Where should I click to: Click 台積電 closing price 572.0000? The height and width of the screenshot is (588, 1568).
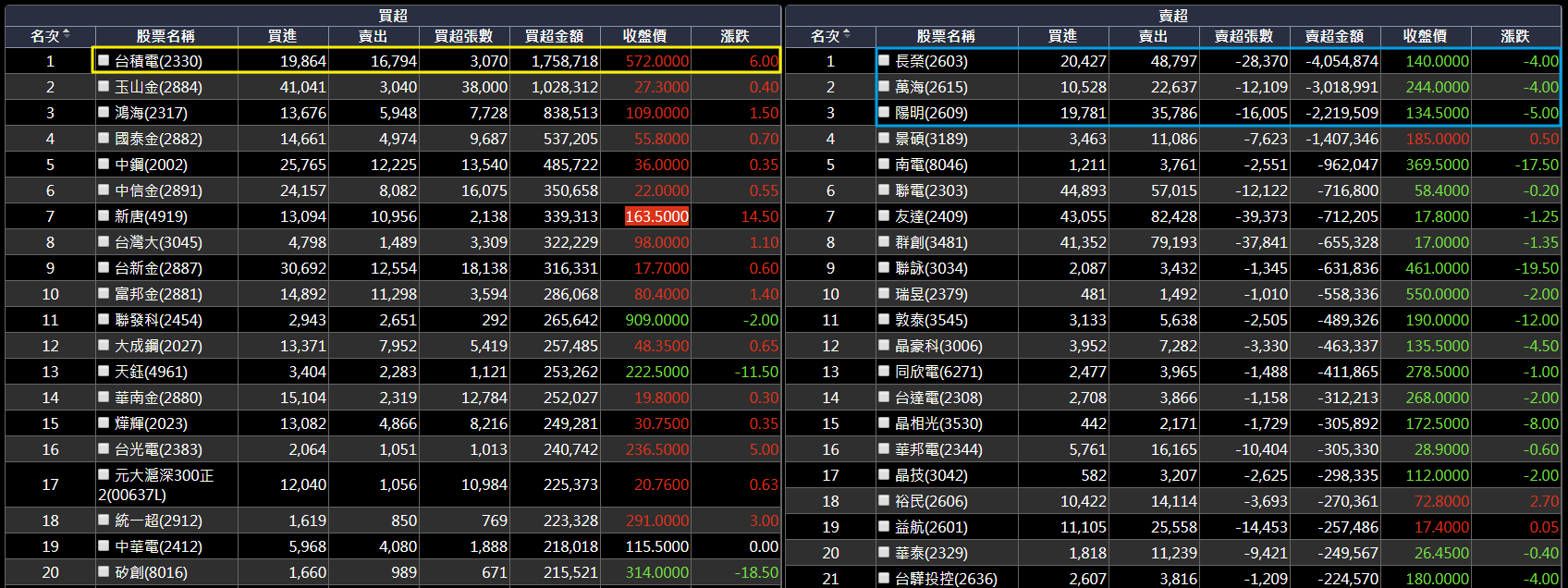coord(657,61)
